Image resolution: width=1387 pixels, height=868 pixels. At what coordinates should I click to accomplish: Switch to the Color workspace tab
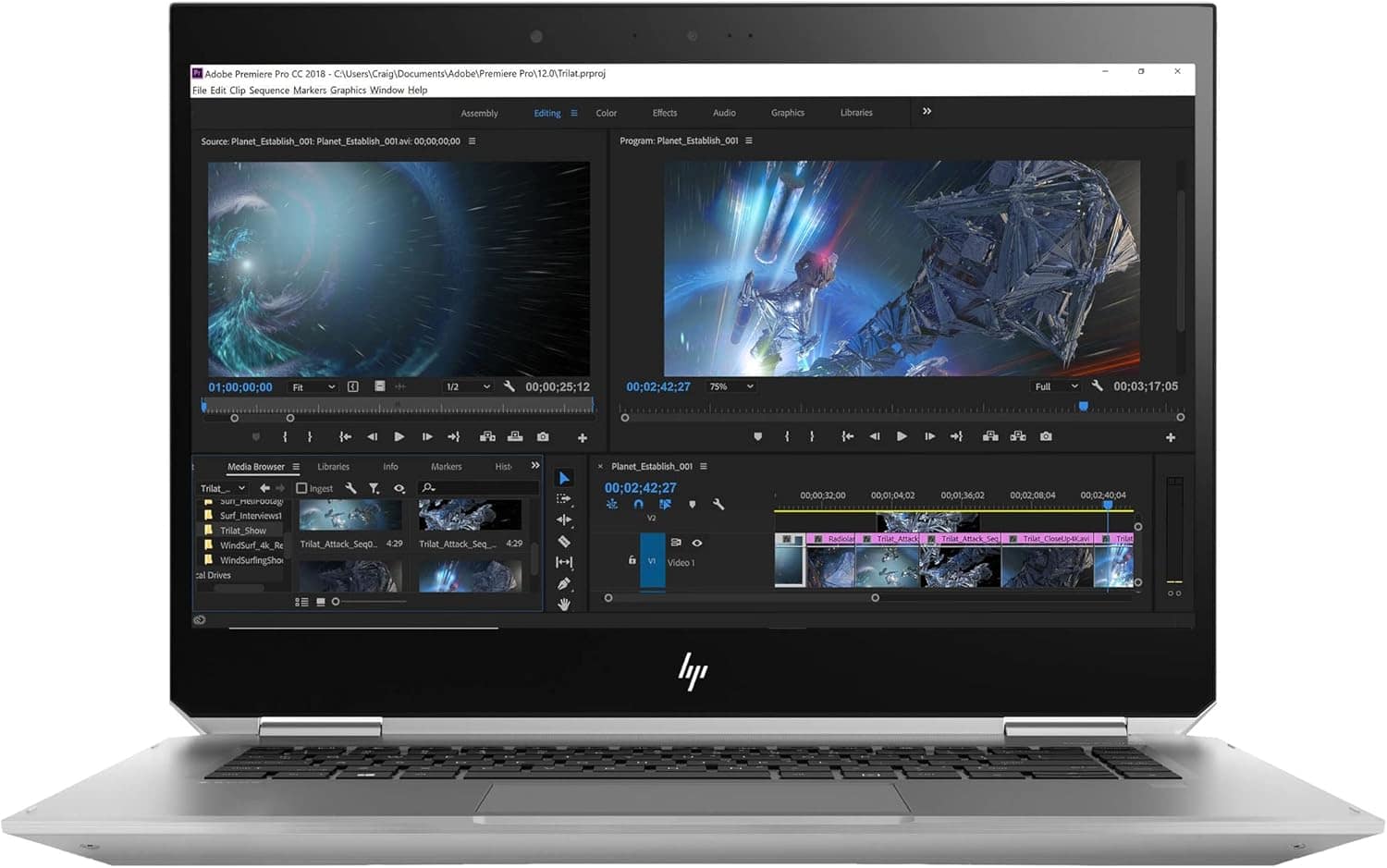607,112
